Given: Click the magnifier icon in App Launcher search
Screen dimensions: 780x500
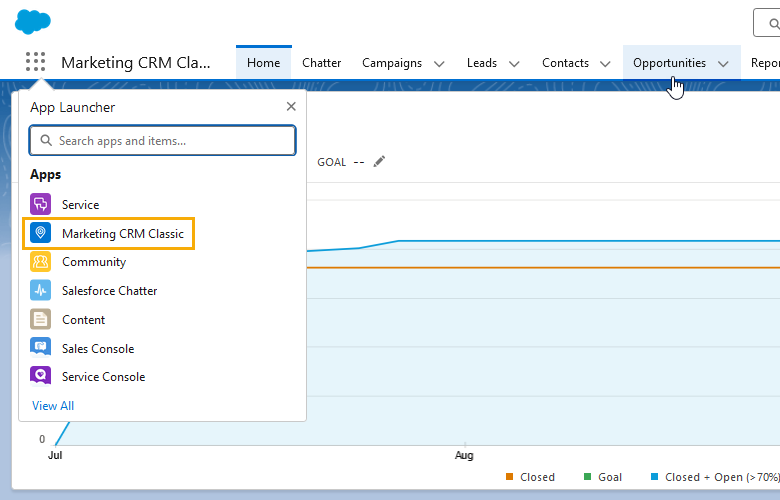Looking at the screenshot, I should (46, 140).
